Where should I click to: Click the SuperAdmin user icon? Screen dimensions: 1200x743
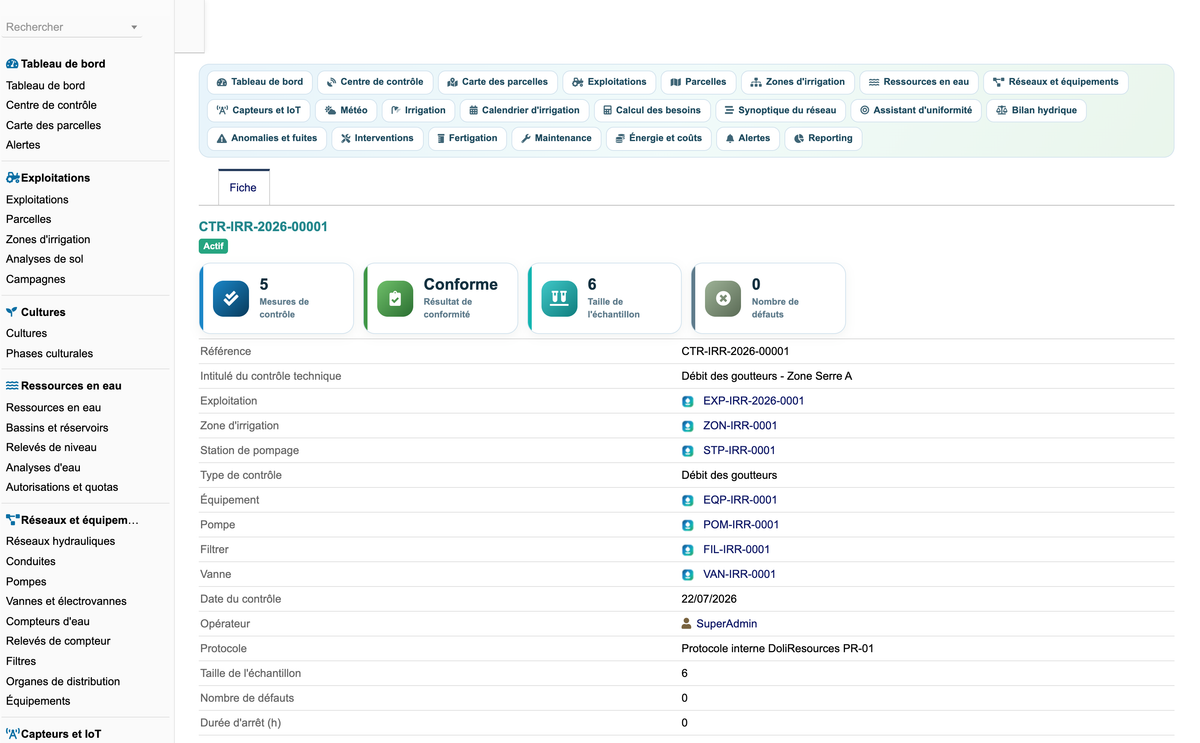click(687, 624)
